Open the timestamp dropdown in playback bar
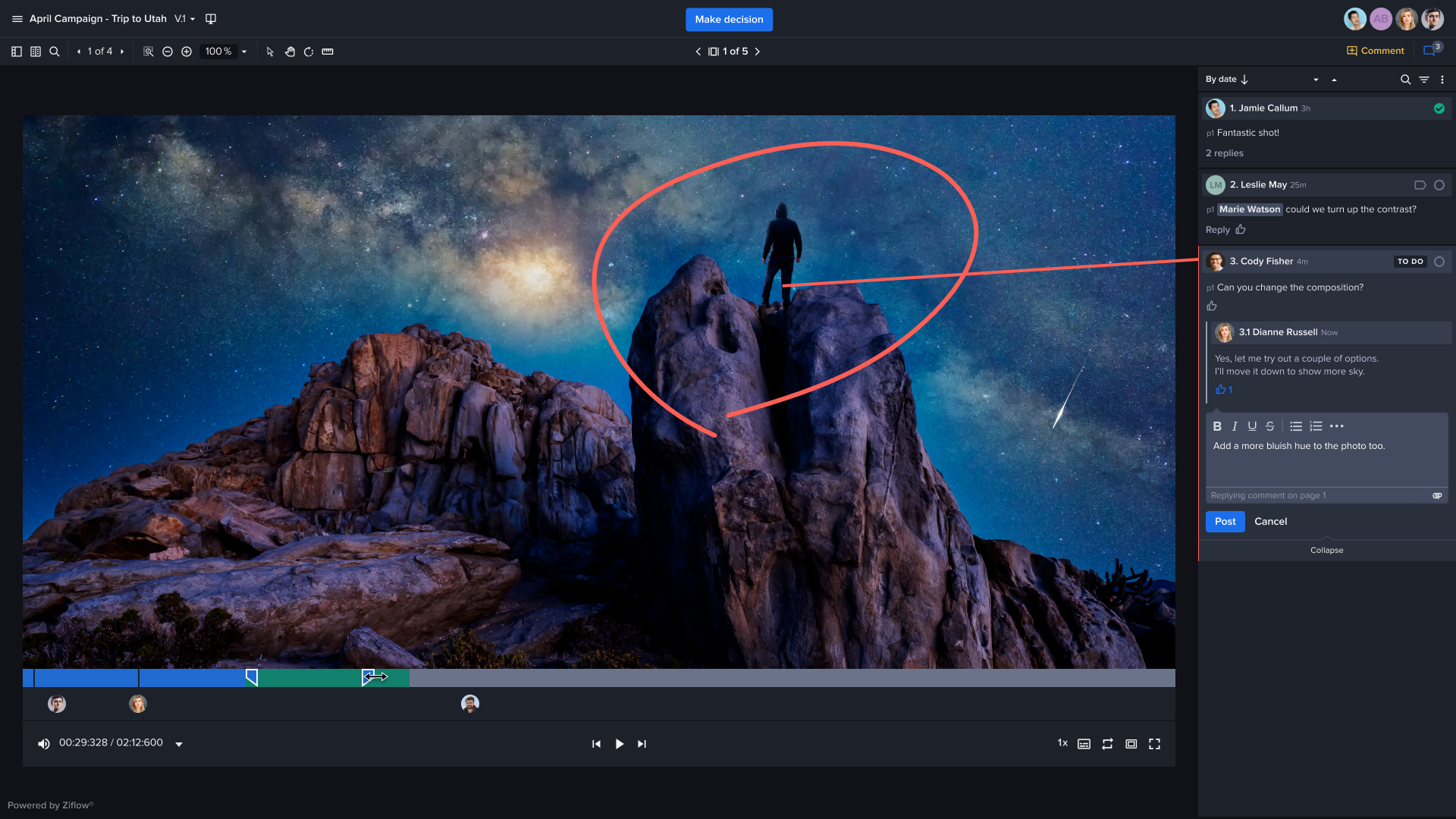The image size is (1456, 819). (x=179, y=744)
